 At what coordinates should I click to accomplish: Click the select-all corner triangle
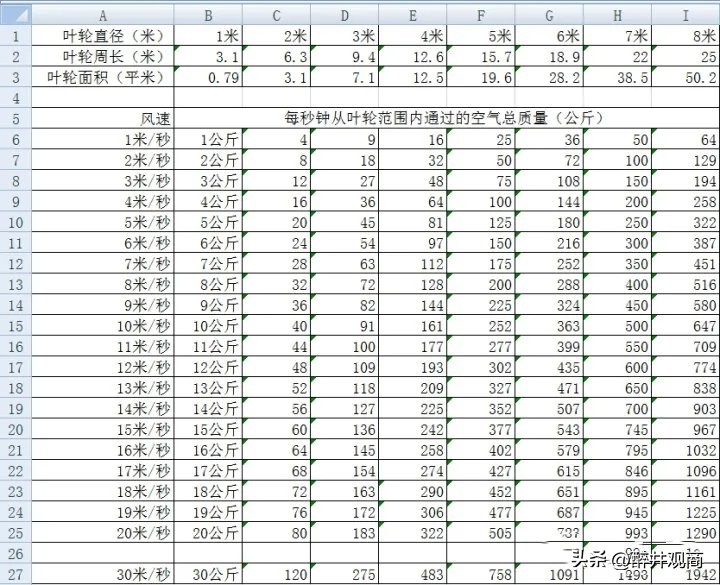(x=16, y=15)
